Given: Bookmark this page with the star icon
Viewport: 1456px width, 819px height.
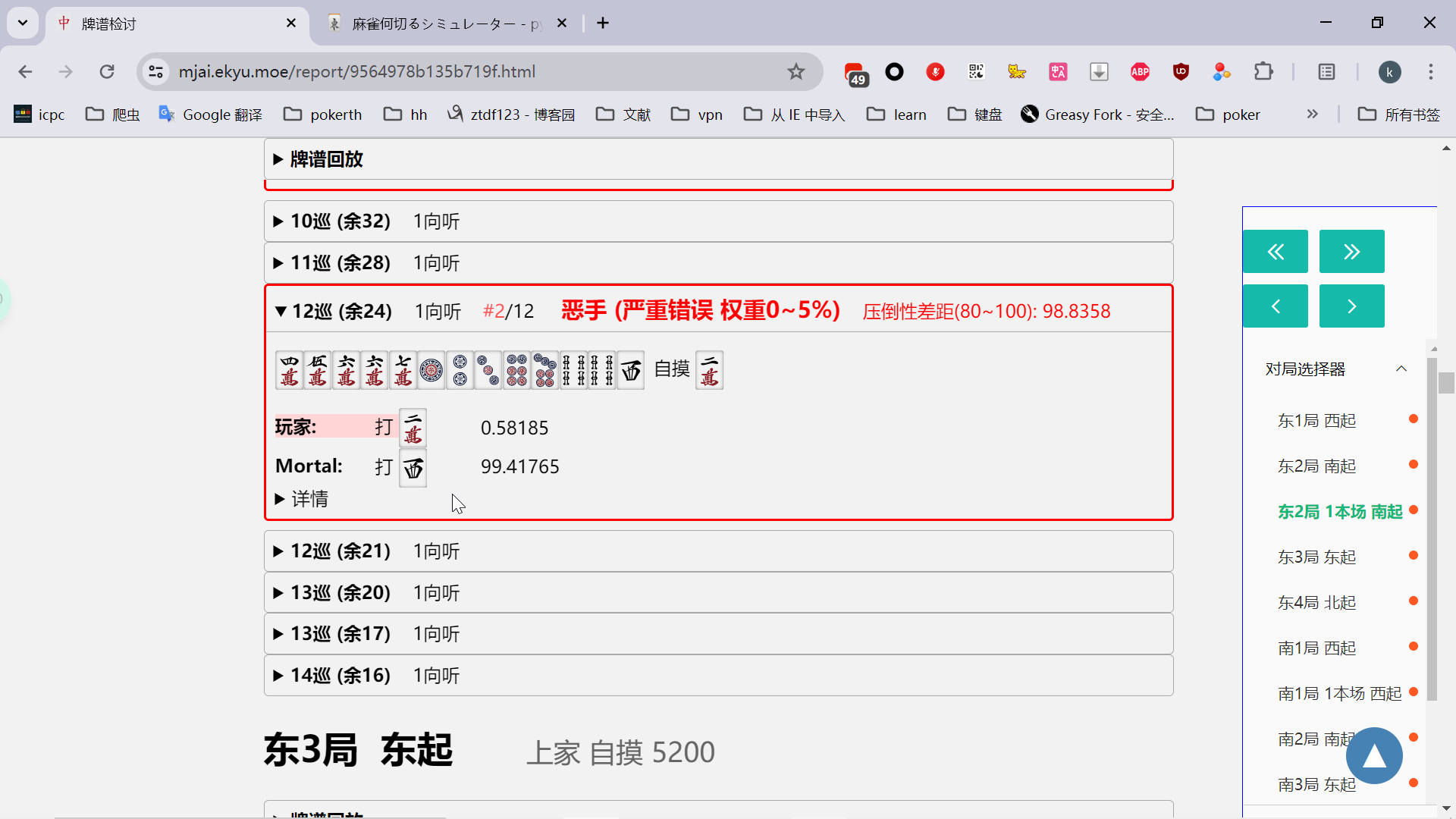Looking at the screenshot, I should point(795,72).
